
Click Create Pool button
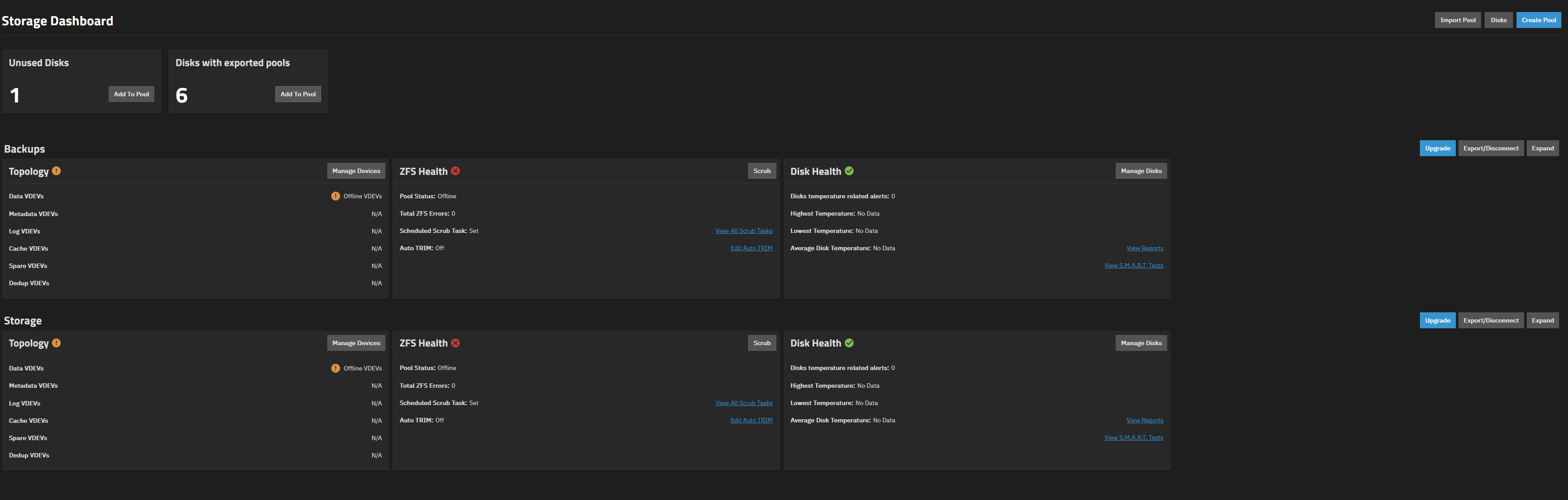point(1538,20)
